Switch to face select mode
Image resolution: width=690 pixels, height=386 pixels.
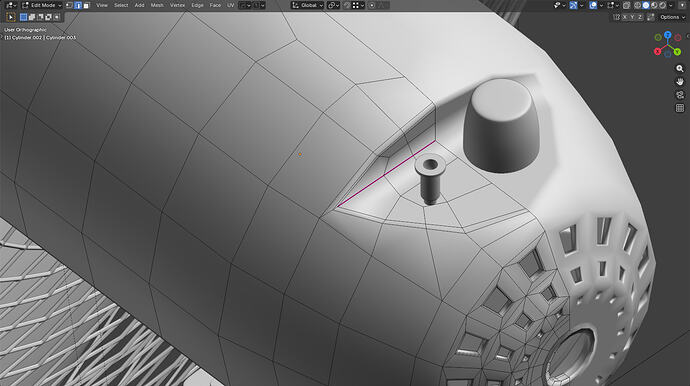click(x=86, y=5)
